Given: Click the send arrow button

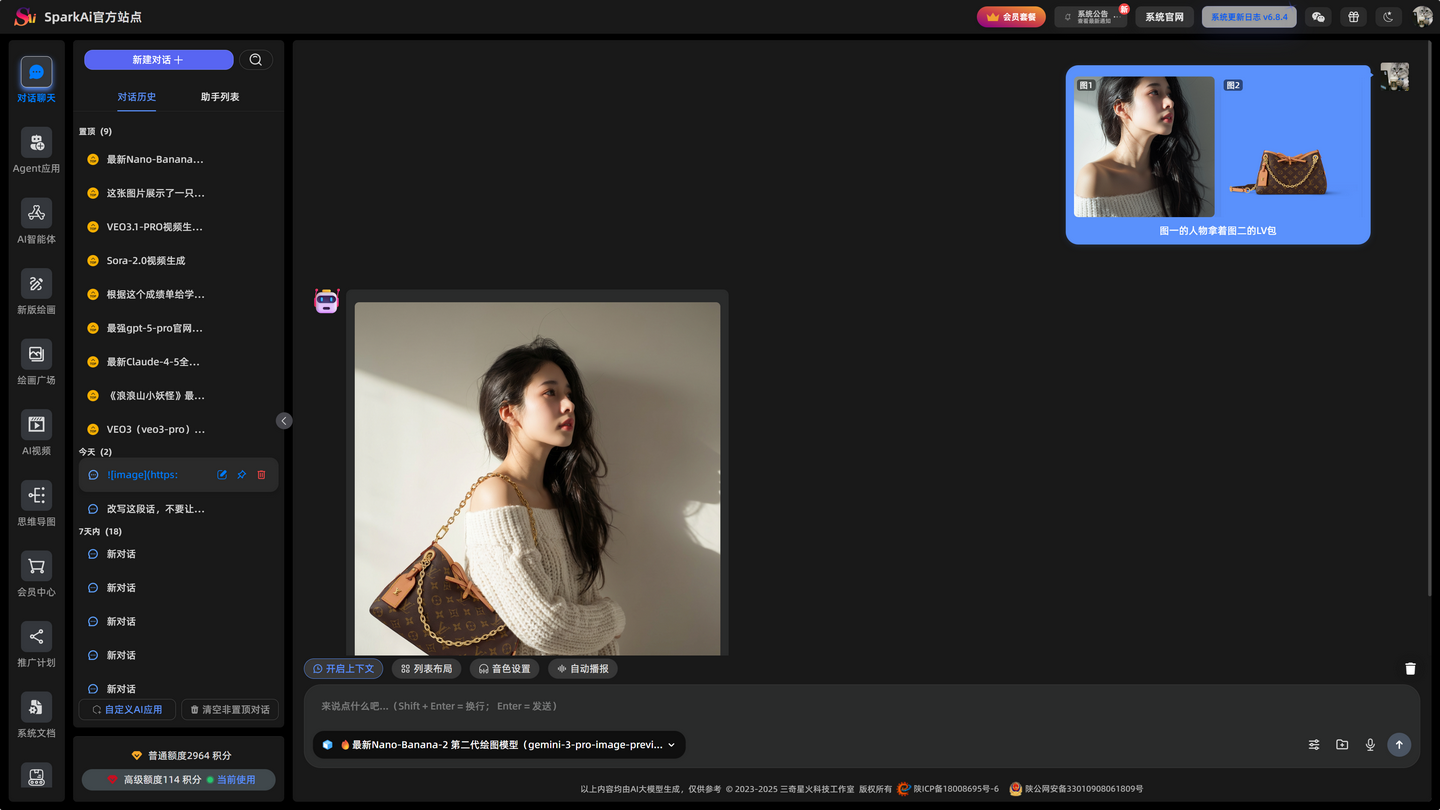Looking at the screenshot, I should tap(1399, 745).
